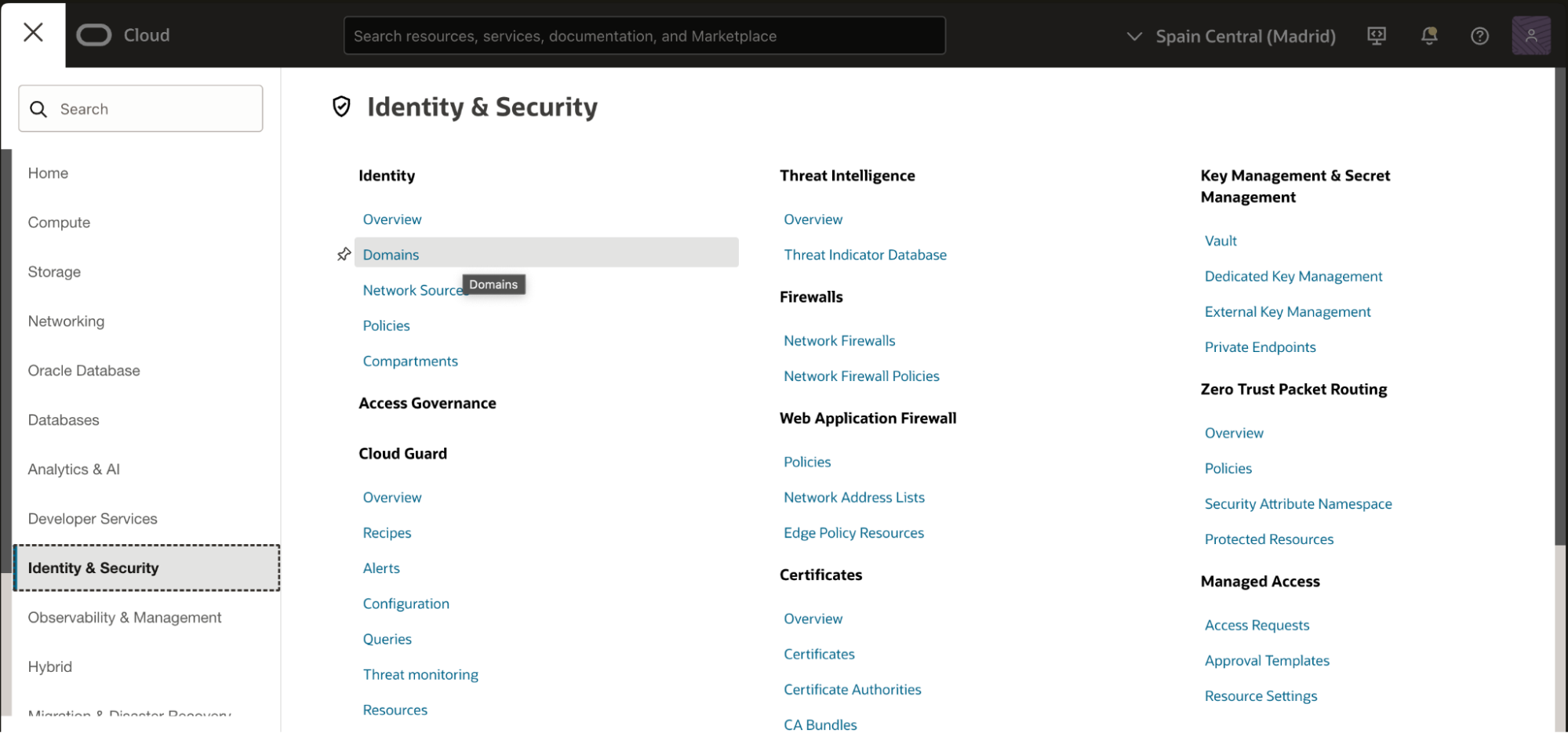Open the Identity Overview link
The width and height of the screenshot is (1568, 733).
click(x=392, y=220)
